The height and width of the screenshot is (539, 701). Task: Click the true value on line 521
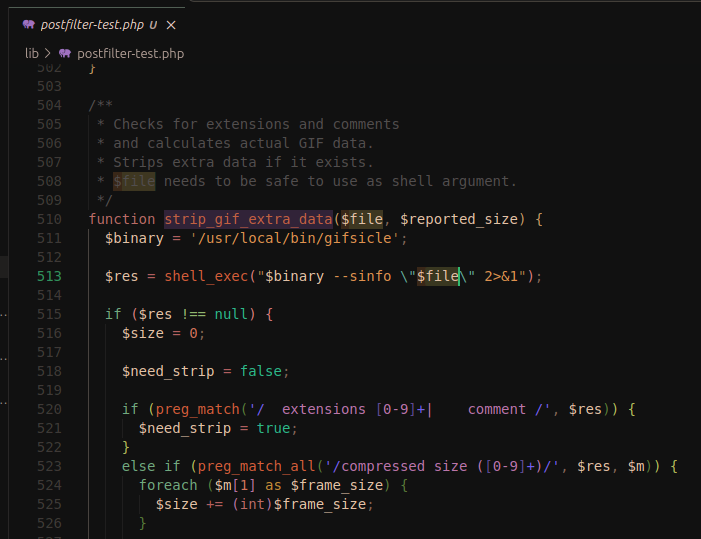[273, 428]
